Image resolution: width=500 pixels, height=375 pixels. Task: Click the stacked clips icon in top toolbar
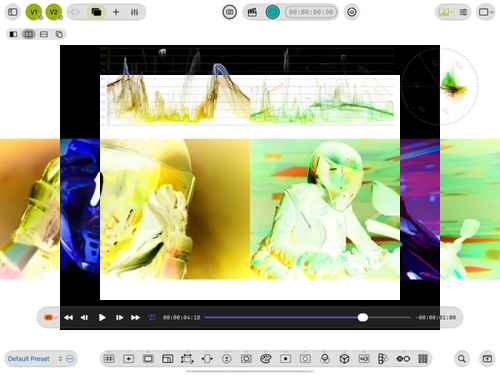[96, 12]
